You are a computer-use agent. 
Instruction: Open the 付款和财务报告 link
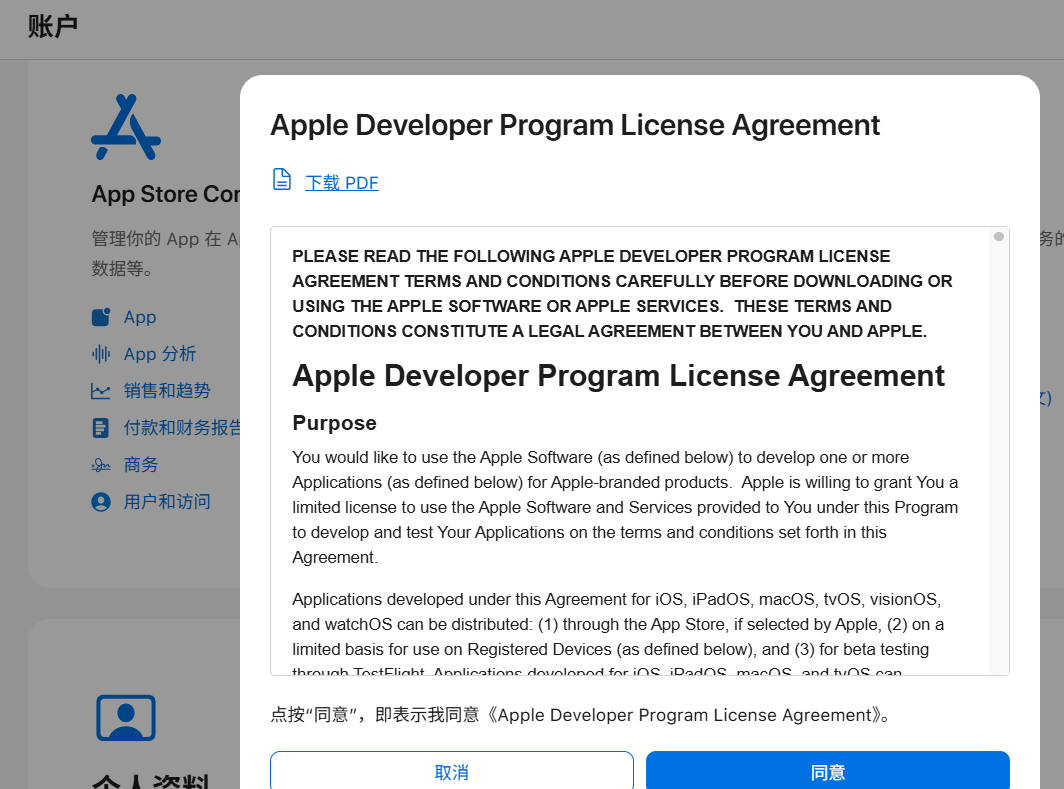coord(182,427)
